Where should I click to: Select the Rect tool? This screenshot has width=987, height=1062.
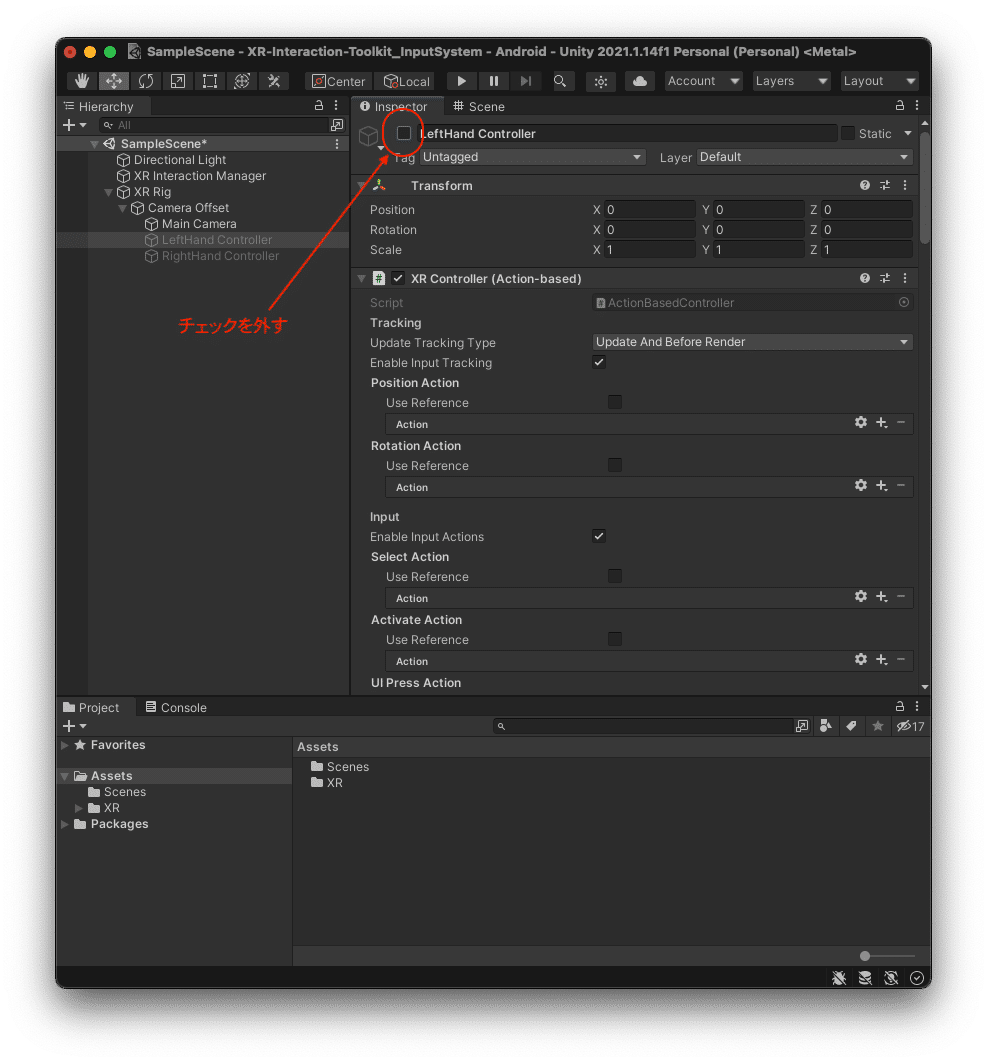click(210, 81)
